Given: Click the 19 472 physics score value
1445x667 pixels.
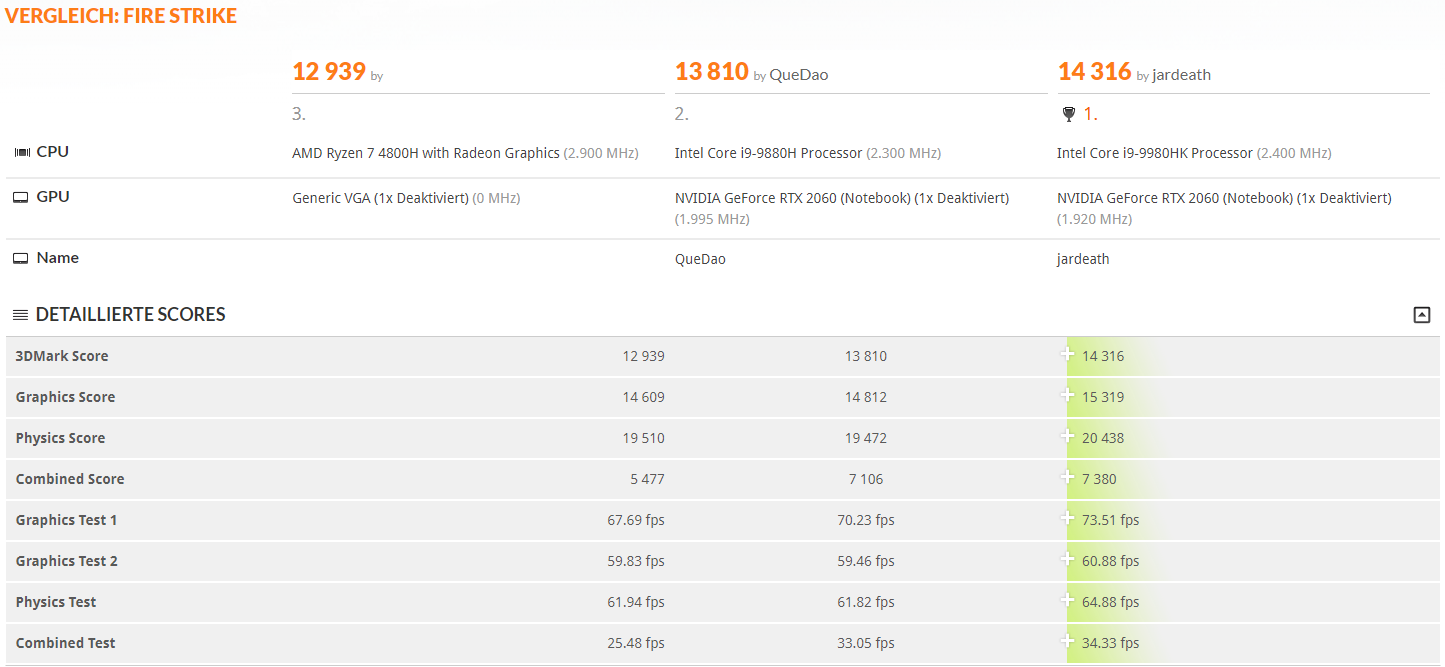Looking at the screenshot, I should click(x=866, y=438).
